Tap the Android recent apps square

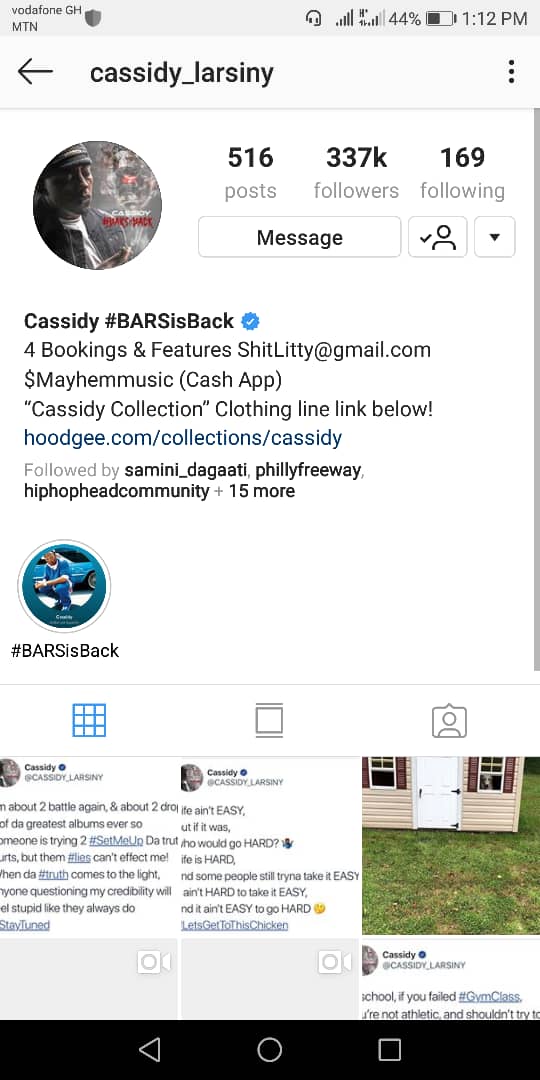(390, 1050)
